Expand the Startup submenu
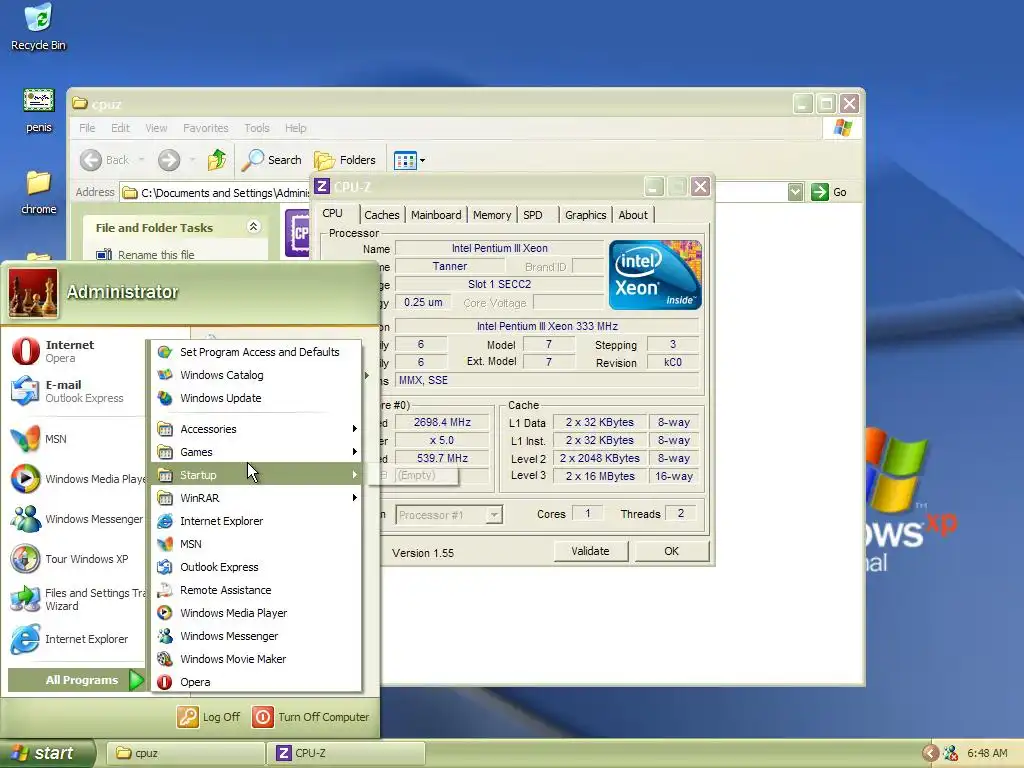Screen dimensions: 1024x768 (258, 475)
